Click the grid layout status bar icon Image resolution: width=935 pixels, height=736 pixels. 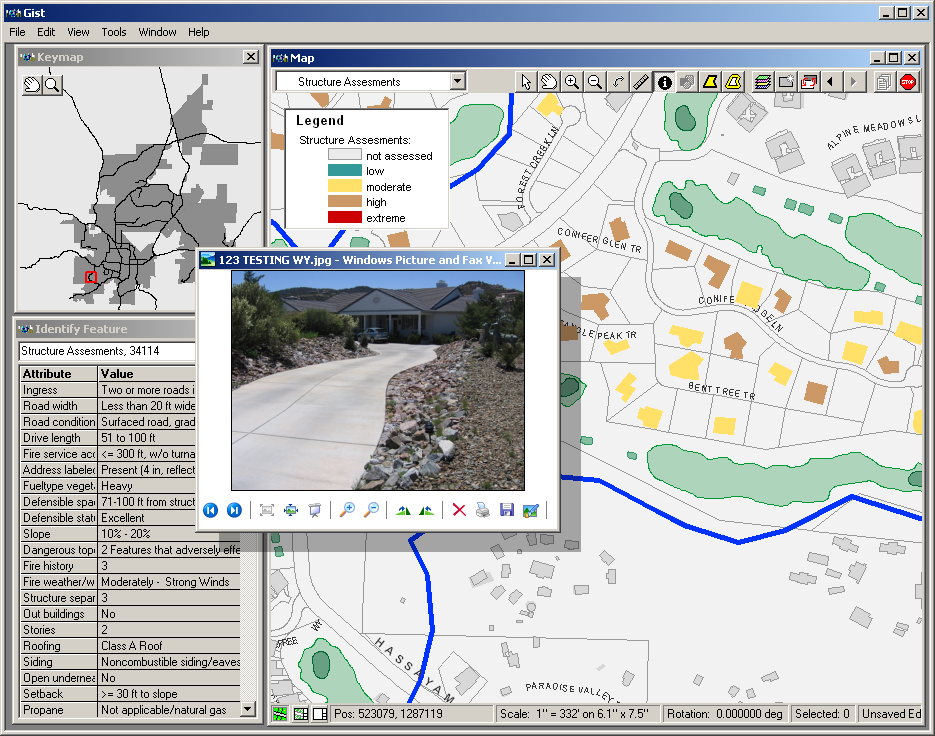(301, 714)
